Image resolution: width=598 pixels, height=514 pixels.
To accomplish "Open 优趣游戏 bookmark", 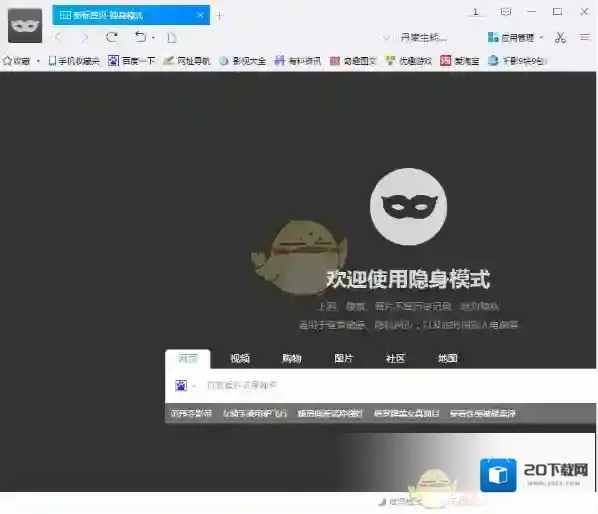I will pyautogui.click(x=408, y=61).
